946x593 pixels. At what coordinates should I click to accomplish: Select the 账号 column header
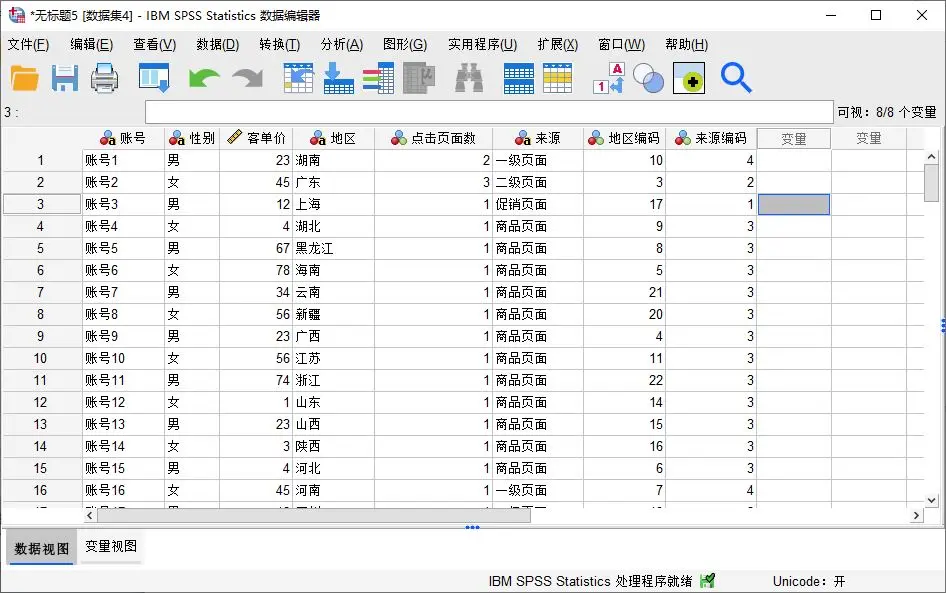point(123,138)
